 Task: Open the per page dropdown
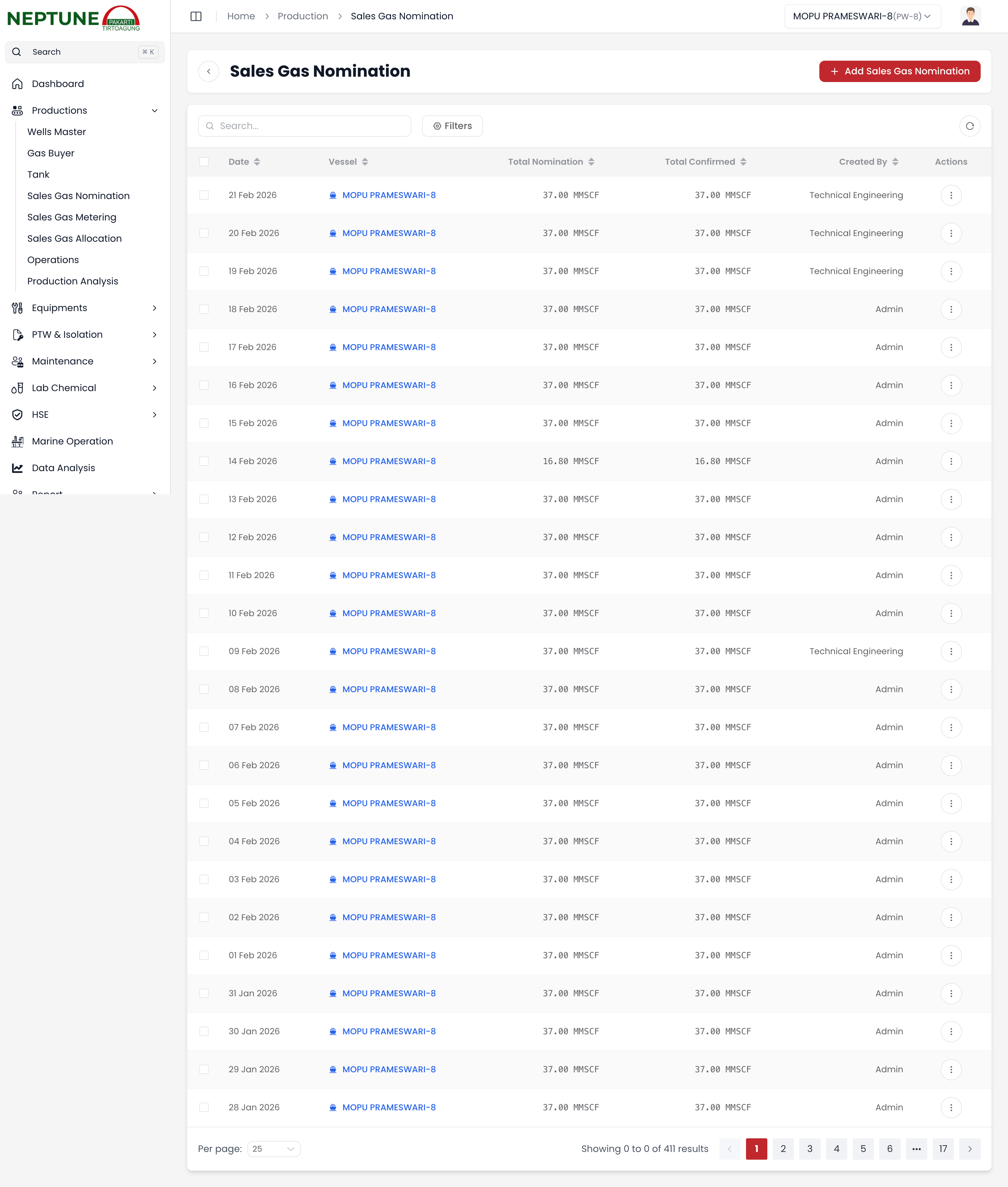274,1149
